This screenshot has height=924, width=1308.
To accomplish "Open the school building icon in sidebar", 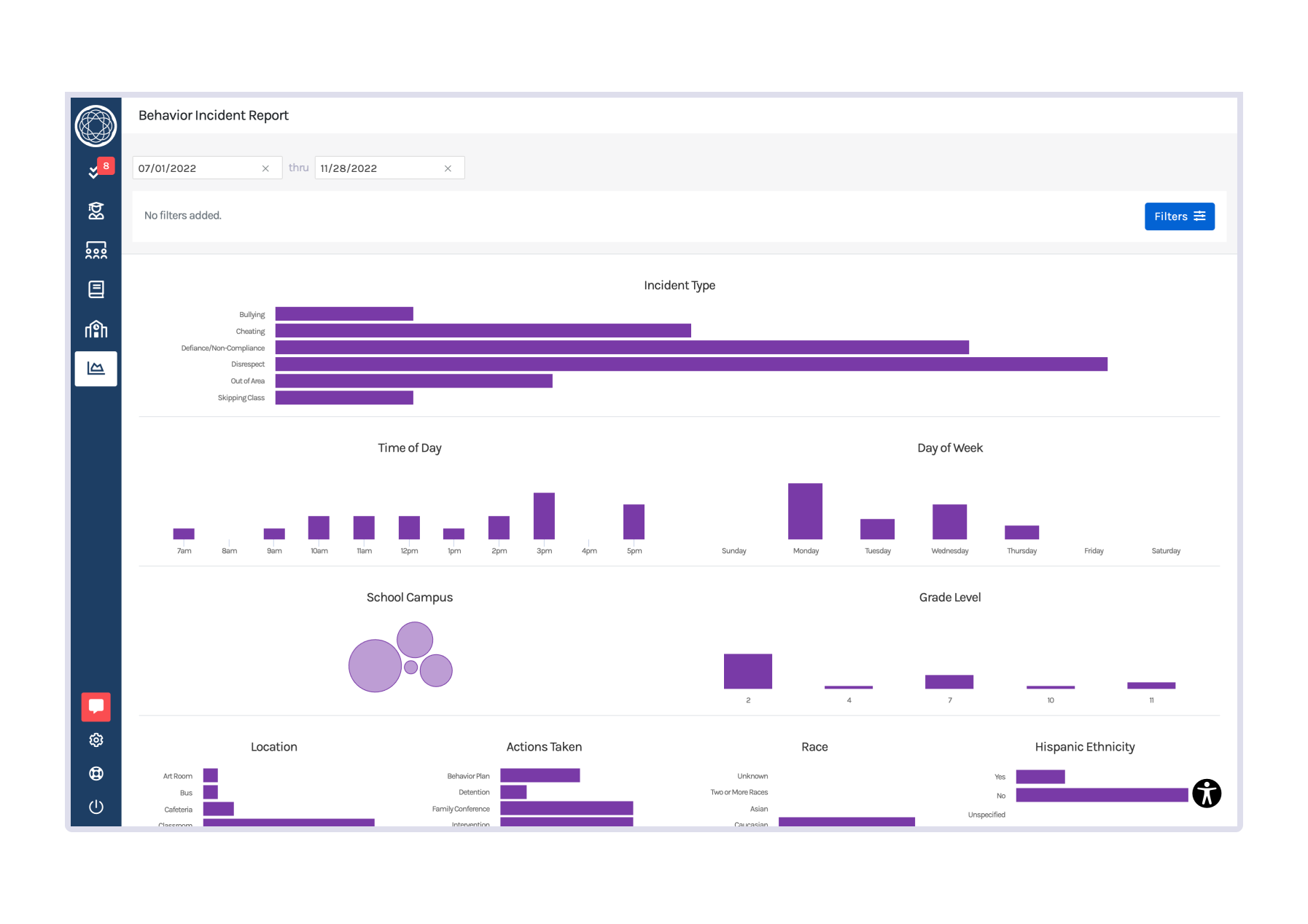I will (x=96, y=329).
